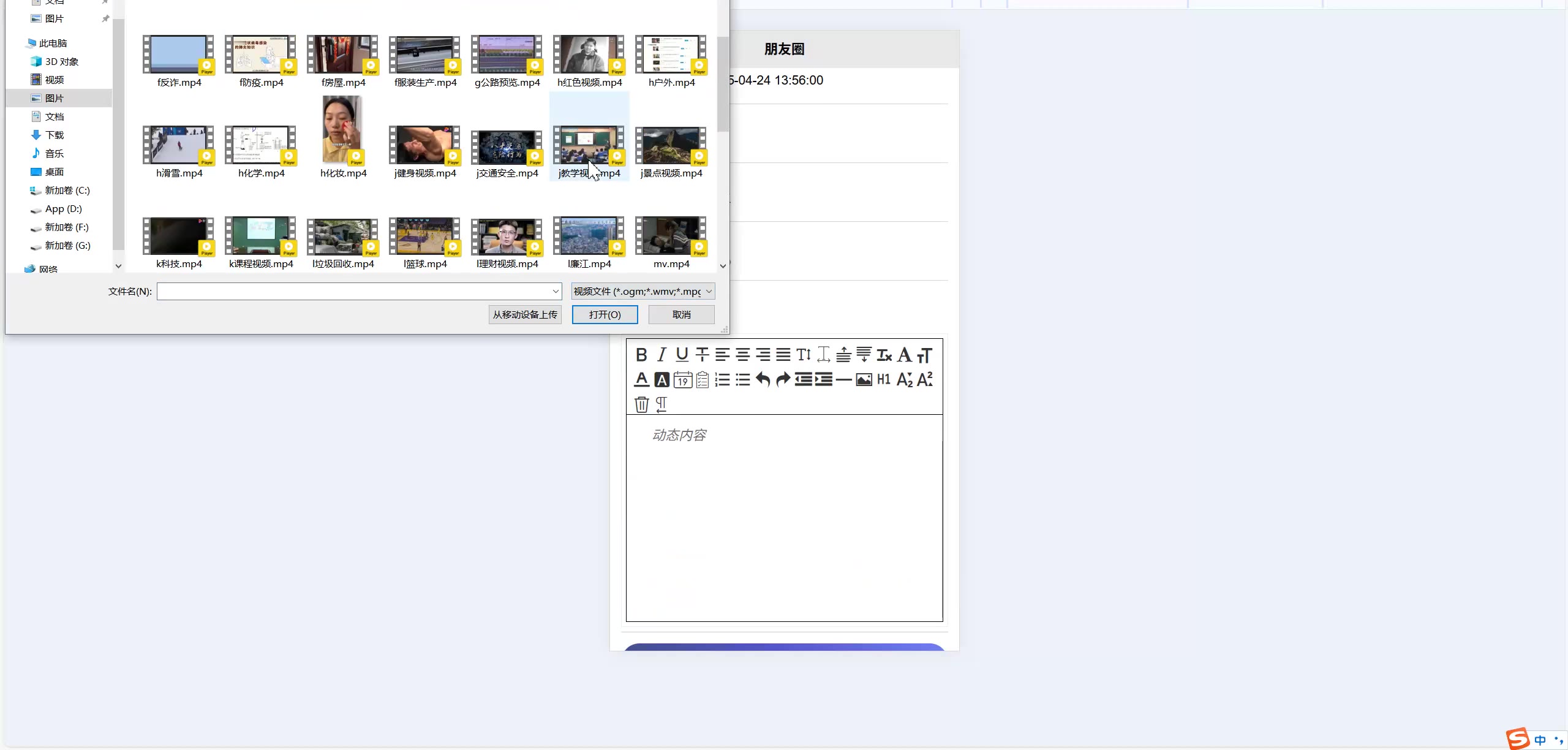The width and height of the screenshot is (1568, 750).
Task: Select 新加卷 (F:) drive in sidebar
Action: pyautogui.click(x=66, y=227)
